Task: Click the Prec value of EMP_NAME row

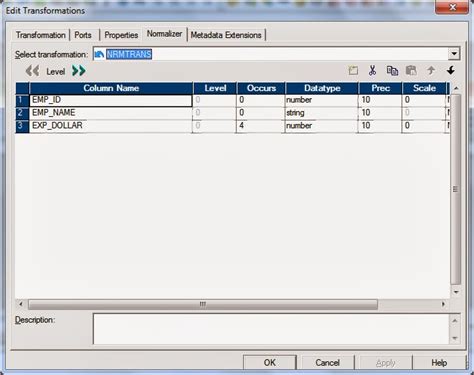Action: tap(380, 113)
